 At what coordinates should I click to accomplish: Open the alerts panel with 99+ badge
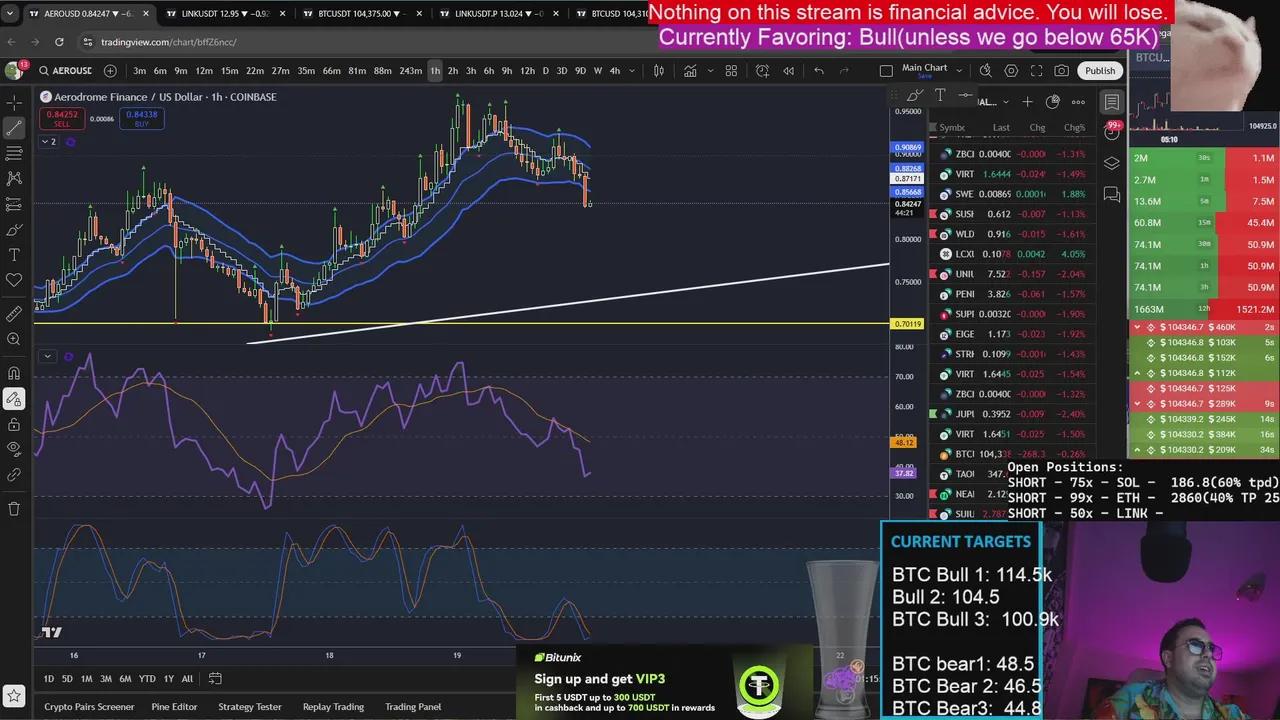pyautogui.click(x=1112, y=131)
